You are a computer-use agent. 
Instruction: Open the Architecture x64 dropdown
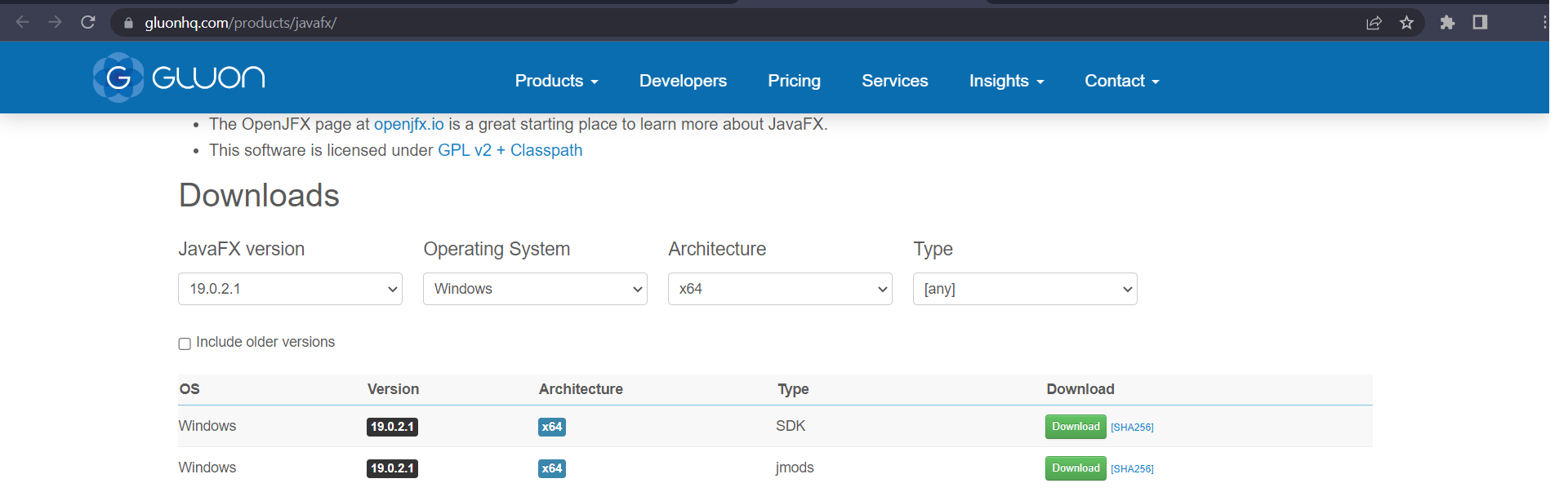coord(780,289)
